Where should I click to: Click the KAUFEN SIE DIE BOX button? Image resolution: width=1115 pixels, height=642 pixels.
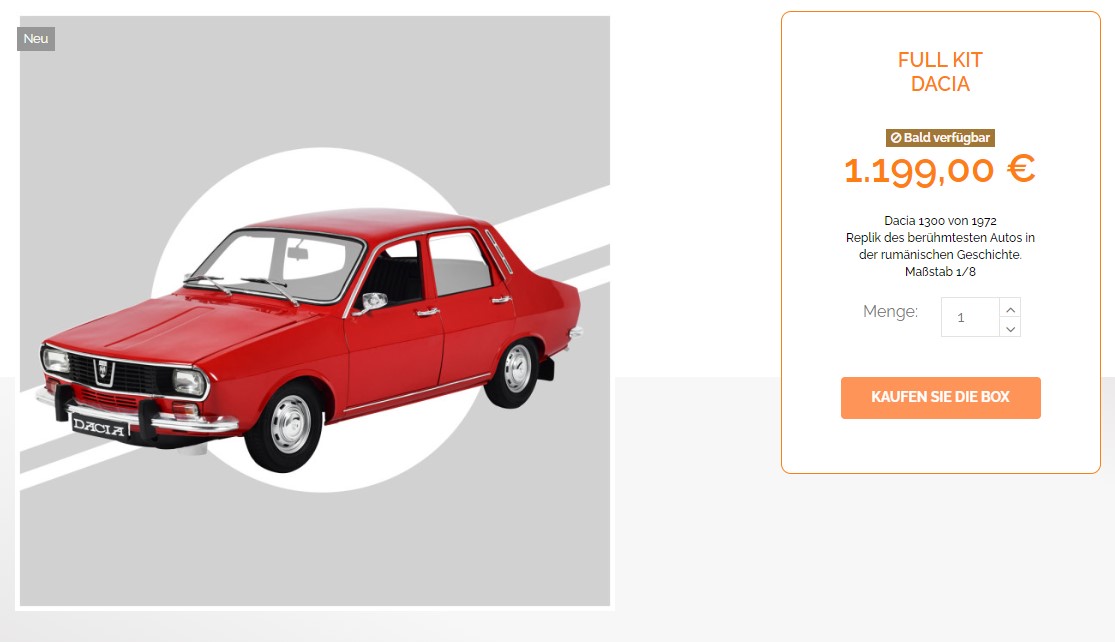point(940,397)
